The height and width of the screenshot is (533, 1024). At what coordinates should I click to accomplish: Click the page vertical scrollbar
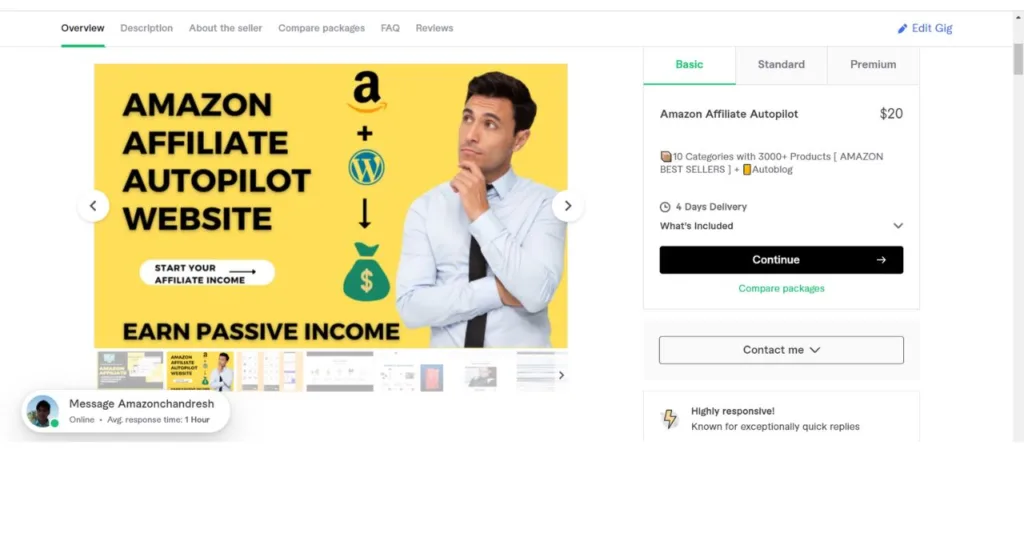coord(1018,60)
